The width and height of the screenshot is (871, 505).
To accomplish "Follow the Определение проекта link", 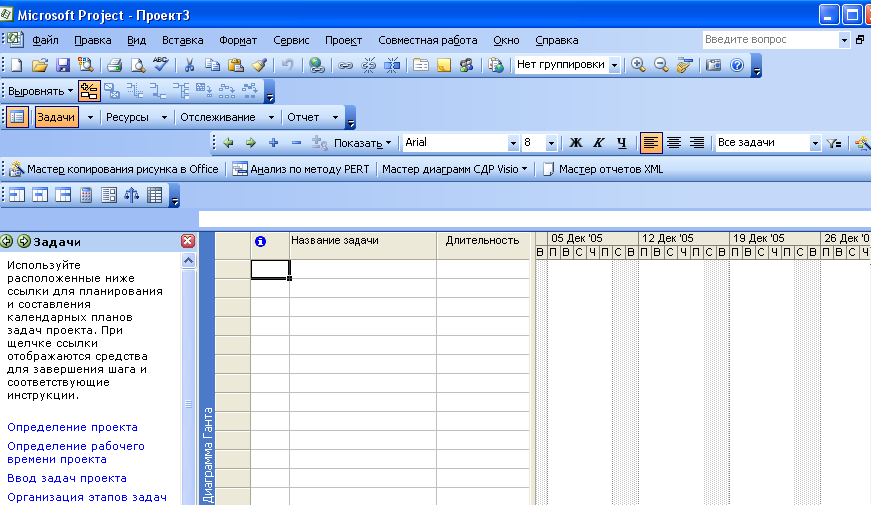I will pos(72,427).
